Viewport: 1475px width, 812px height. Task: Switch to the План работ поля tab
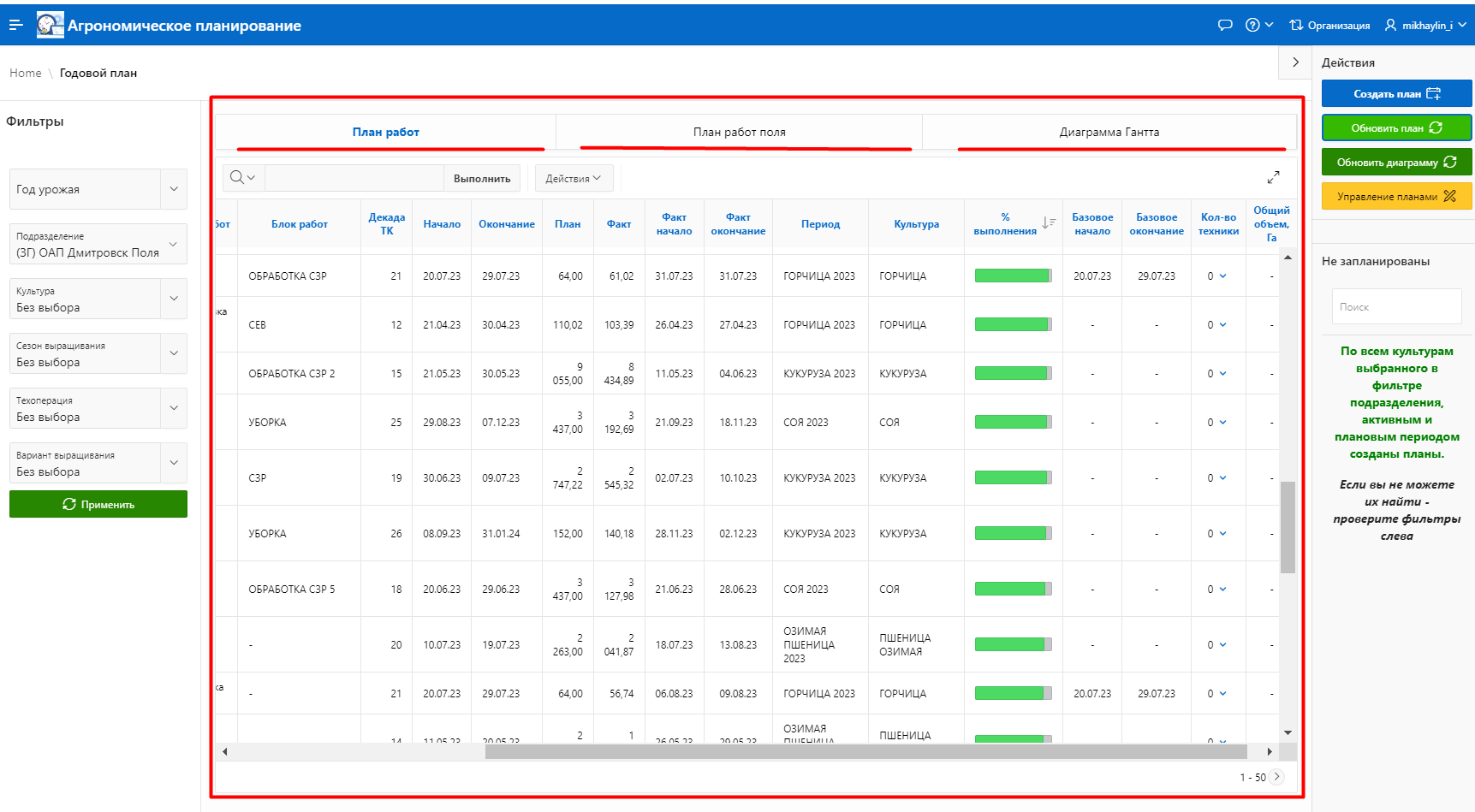[739, 133]
